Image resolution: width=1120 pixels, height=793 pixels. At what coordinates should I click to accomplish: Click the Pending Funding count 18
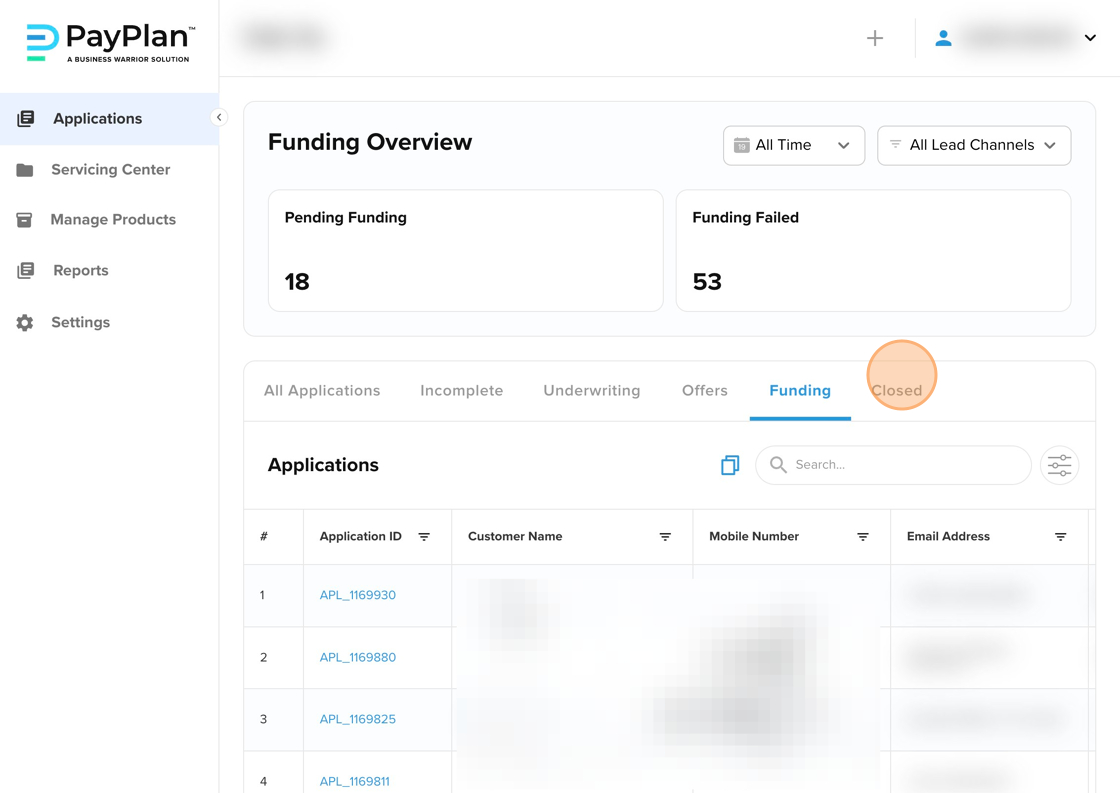tap(297, 281)
